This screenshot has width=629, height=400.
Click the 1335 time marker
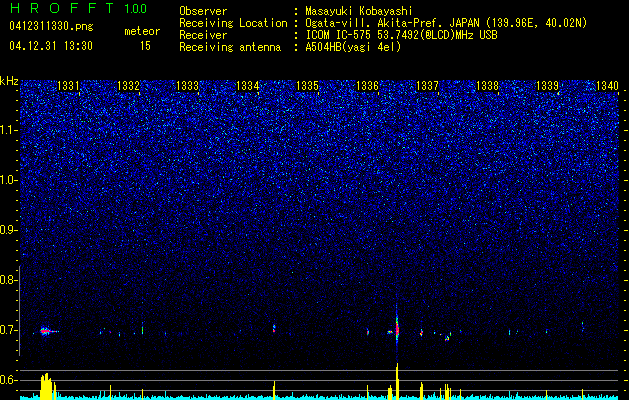[307, 85]
